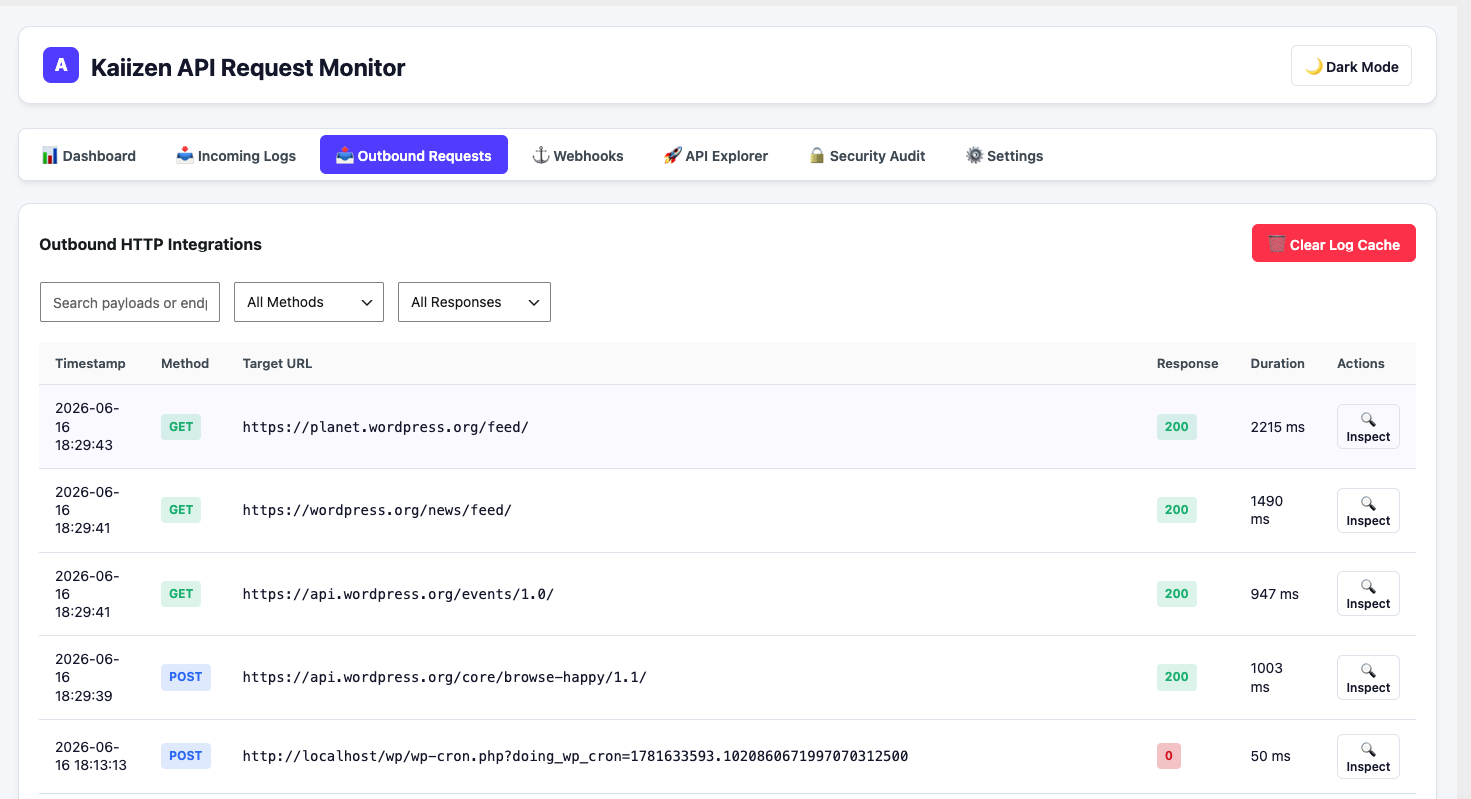Image resolution: width=1471 pixels, height=799 pixels.
Task: Click the Timestamp column header
Action: (90, 363)
